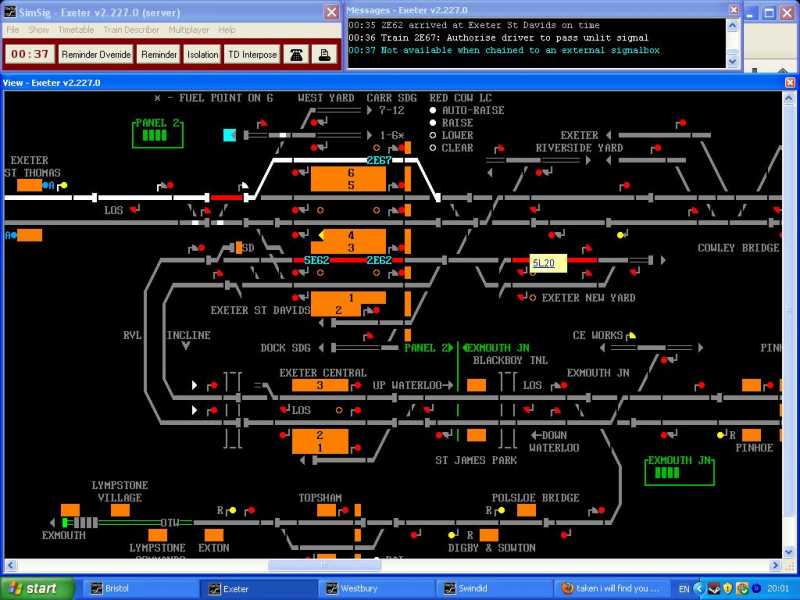Open the Show menu
The image size is (800, 600).
coord(39,30)
